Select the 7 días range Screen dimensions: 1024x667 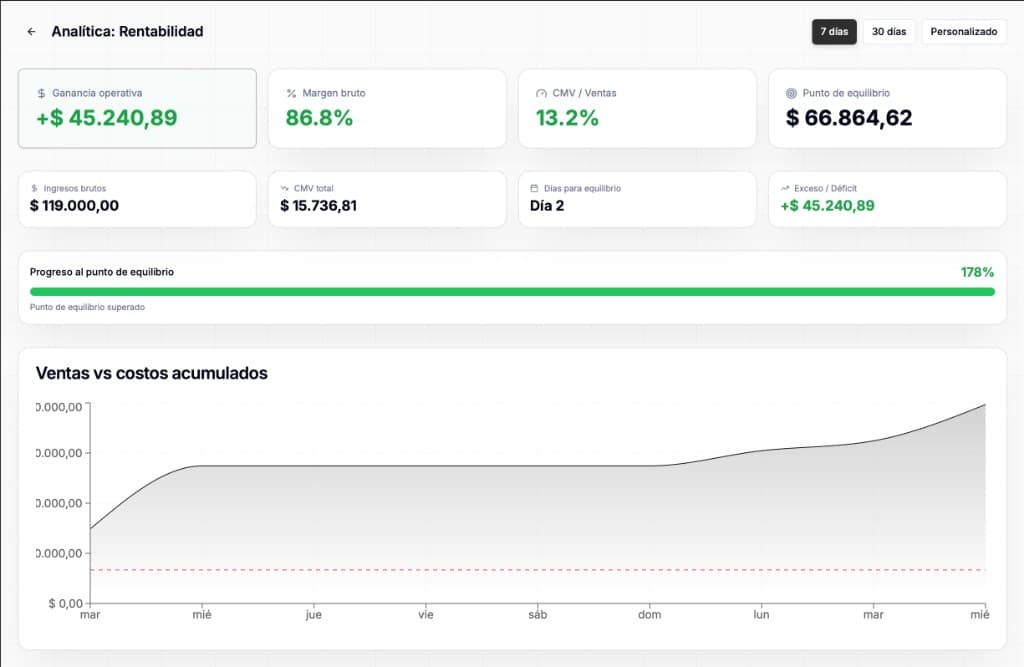click(834, 32)
